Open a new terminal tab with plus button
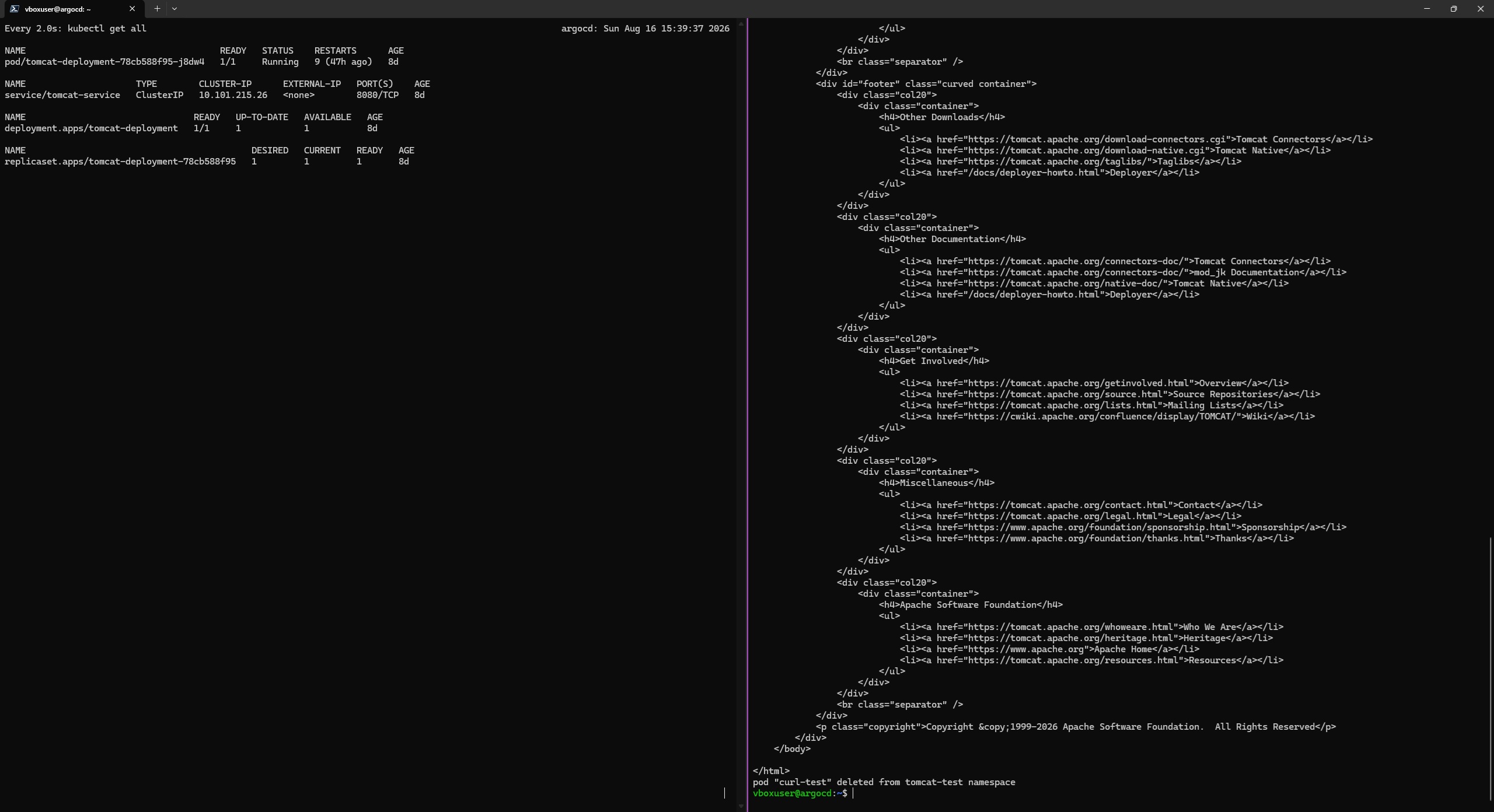Image resolution: width=1494 pixels, height=812 pixels. coord(157,9)
